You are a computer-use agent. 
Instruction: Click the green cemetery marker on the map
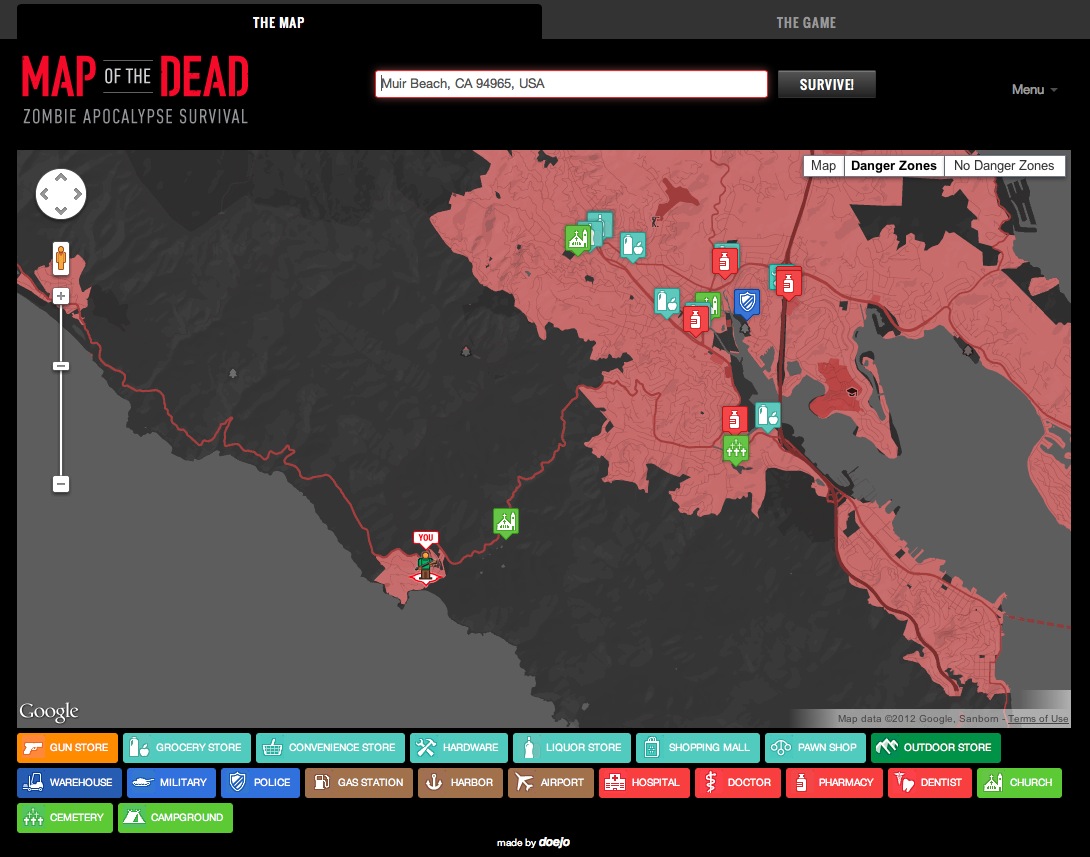tap(735, 448)
